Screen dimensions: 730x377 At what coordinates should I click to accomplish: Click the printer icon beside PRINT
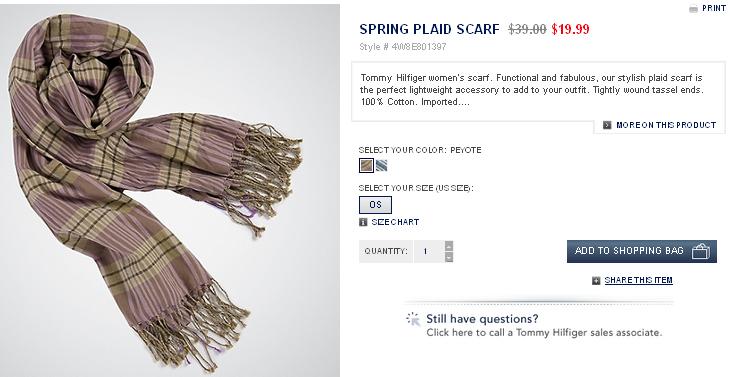click(x=693, y=8)
